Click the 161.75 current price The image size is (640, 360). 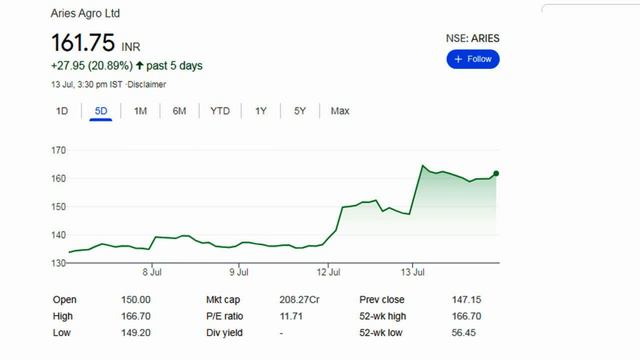[83, 42]
